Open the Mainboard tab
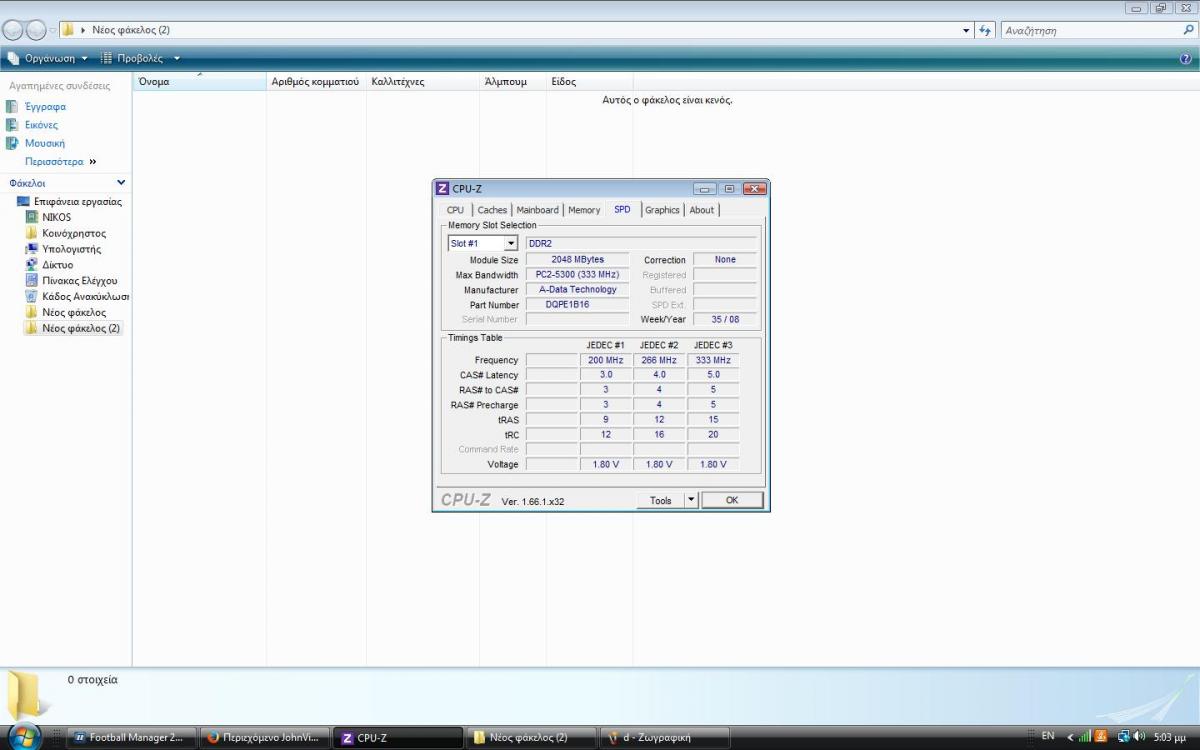 (x=537, y=210)
